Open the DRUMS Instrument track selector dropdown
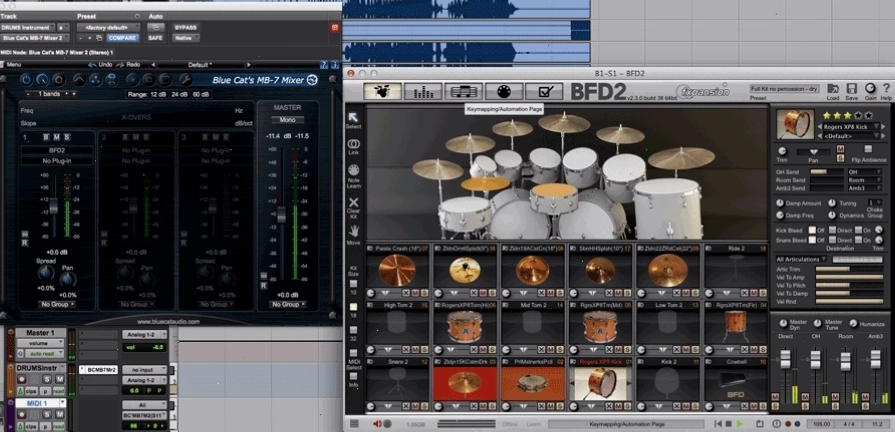The height and width of the screenshot is (433, 895). pyautogui.click(x=27, y=27)
